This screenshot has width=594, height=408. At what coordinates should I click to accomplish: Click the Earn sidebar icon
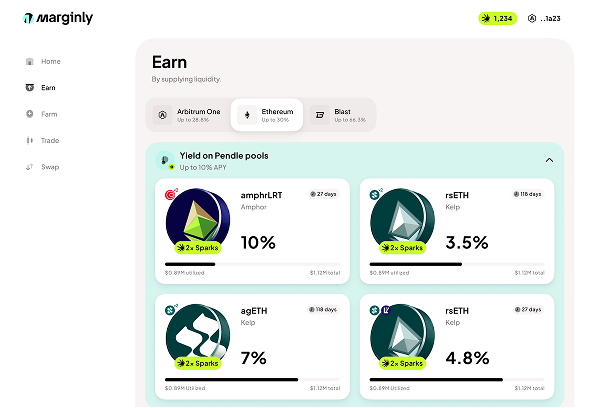point(30,88)
